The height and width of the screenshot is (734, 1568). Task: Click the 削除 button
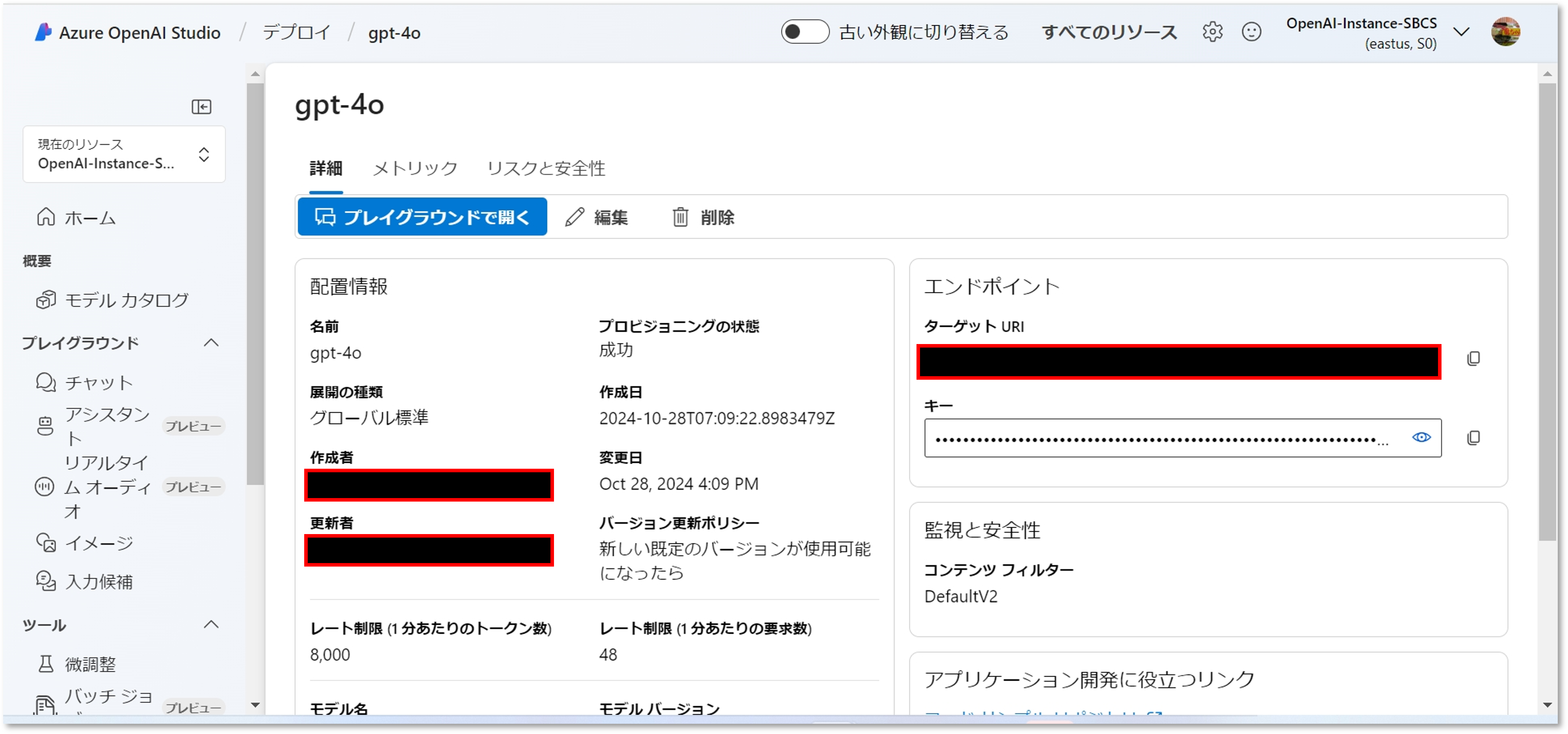pyautogui.click(x=704, y=217)
